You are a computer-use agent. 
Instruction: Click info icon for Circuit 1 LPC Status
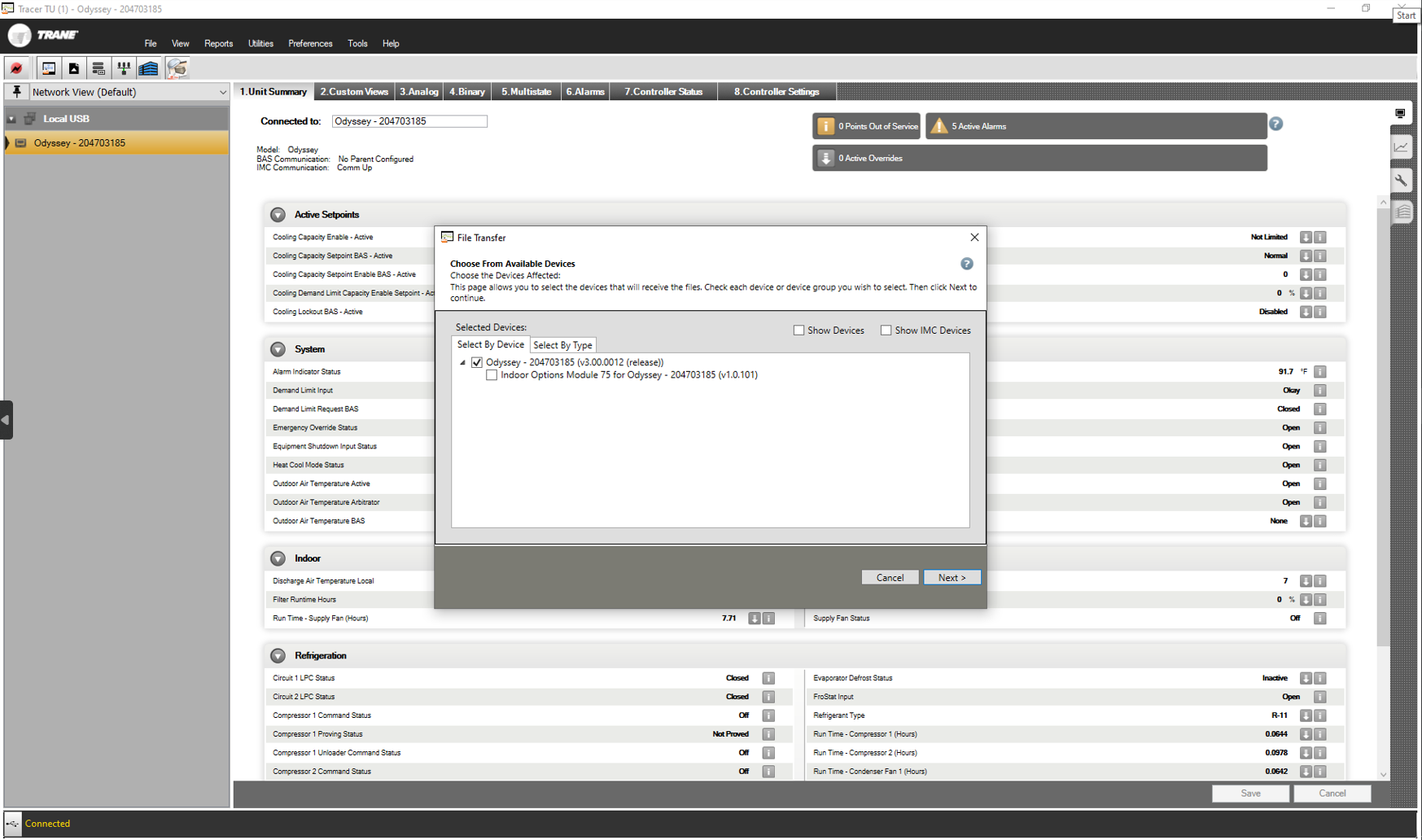pyautogui.click(x=768, y=678)
